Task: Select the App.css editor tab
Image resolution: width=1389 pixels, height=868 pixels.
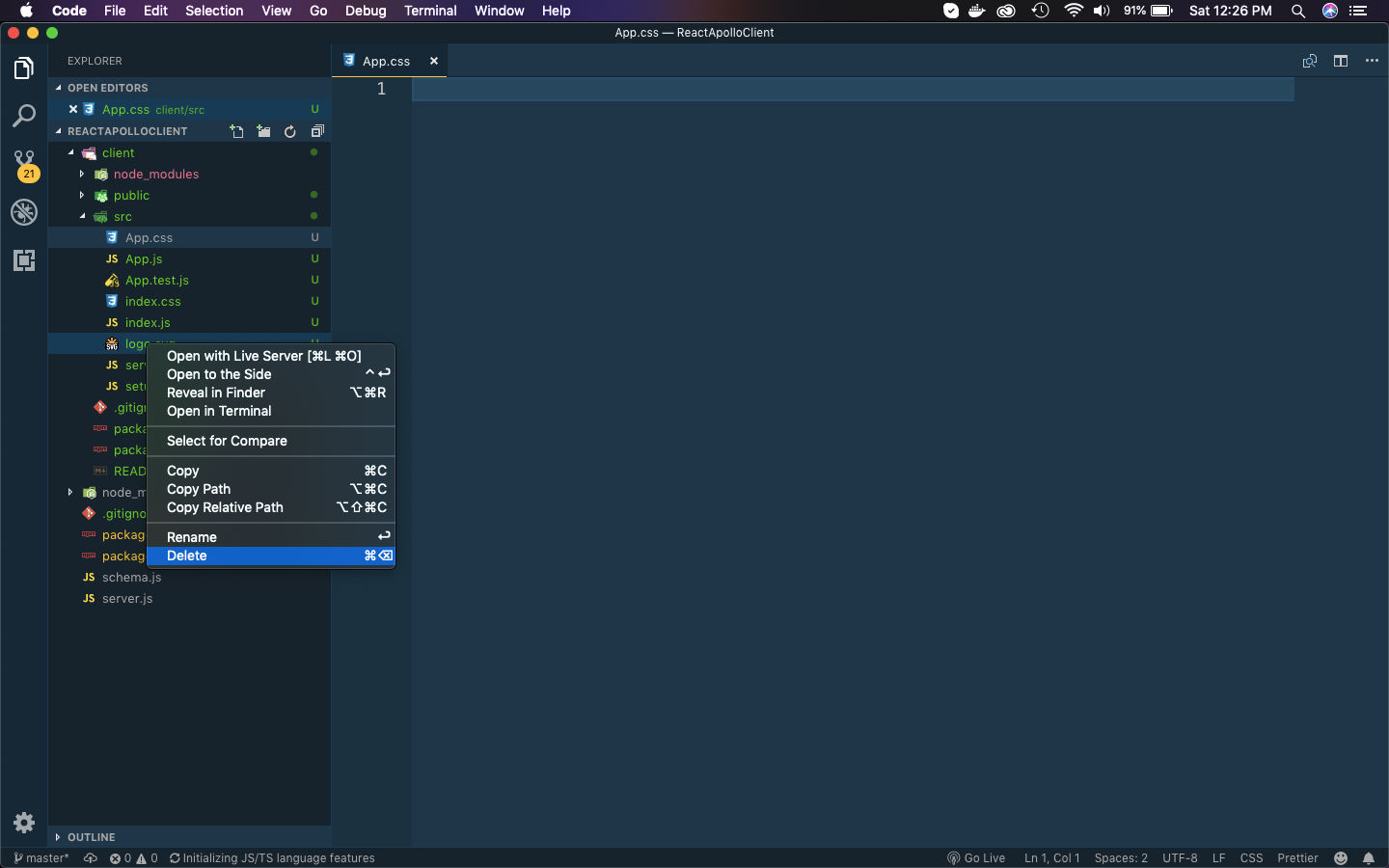Action: point(390,61)
